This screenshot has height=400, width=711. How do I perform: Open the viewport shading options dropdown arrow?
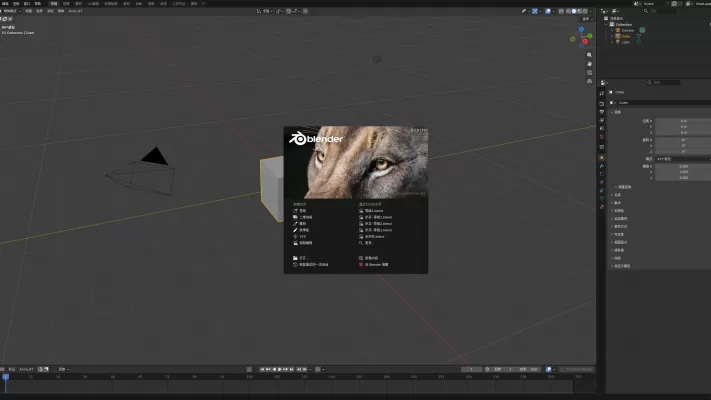pos(590,11)
